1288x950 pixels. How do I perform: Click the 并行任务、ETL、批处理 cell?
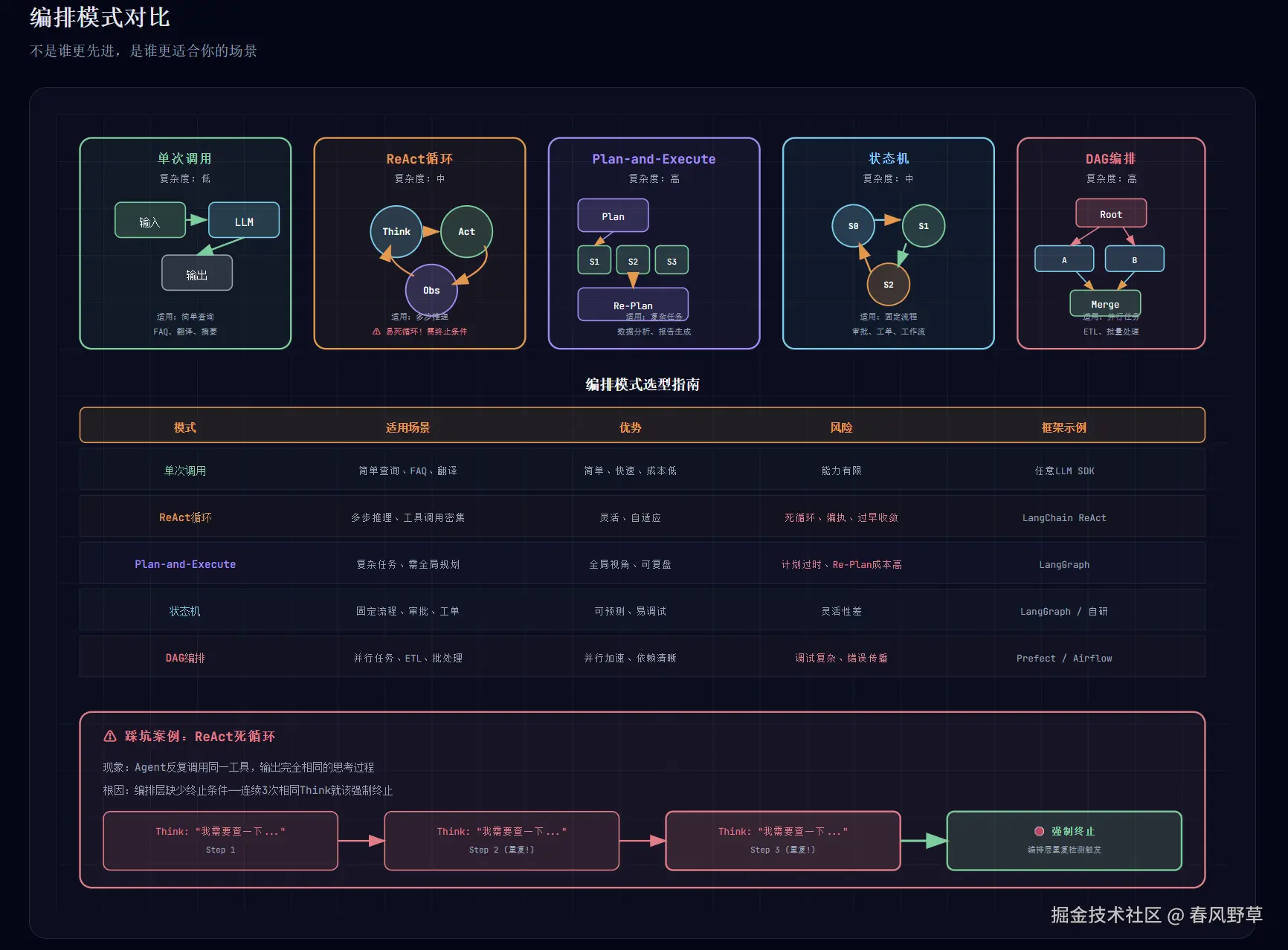(x=408, y=658)
